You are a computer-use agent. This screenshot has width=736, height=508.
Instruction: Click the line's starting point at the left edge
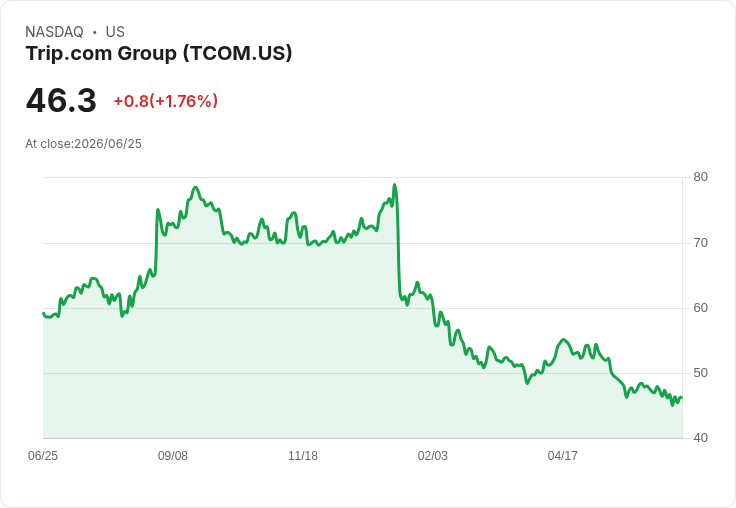[x=43, y=313]
